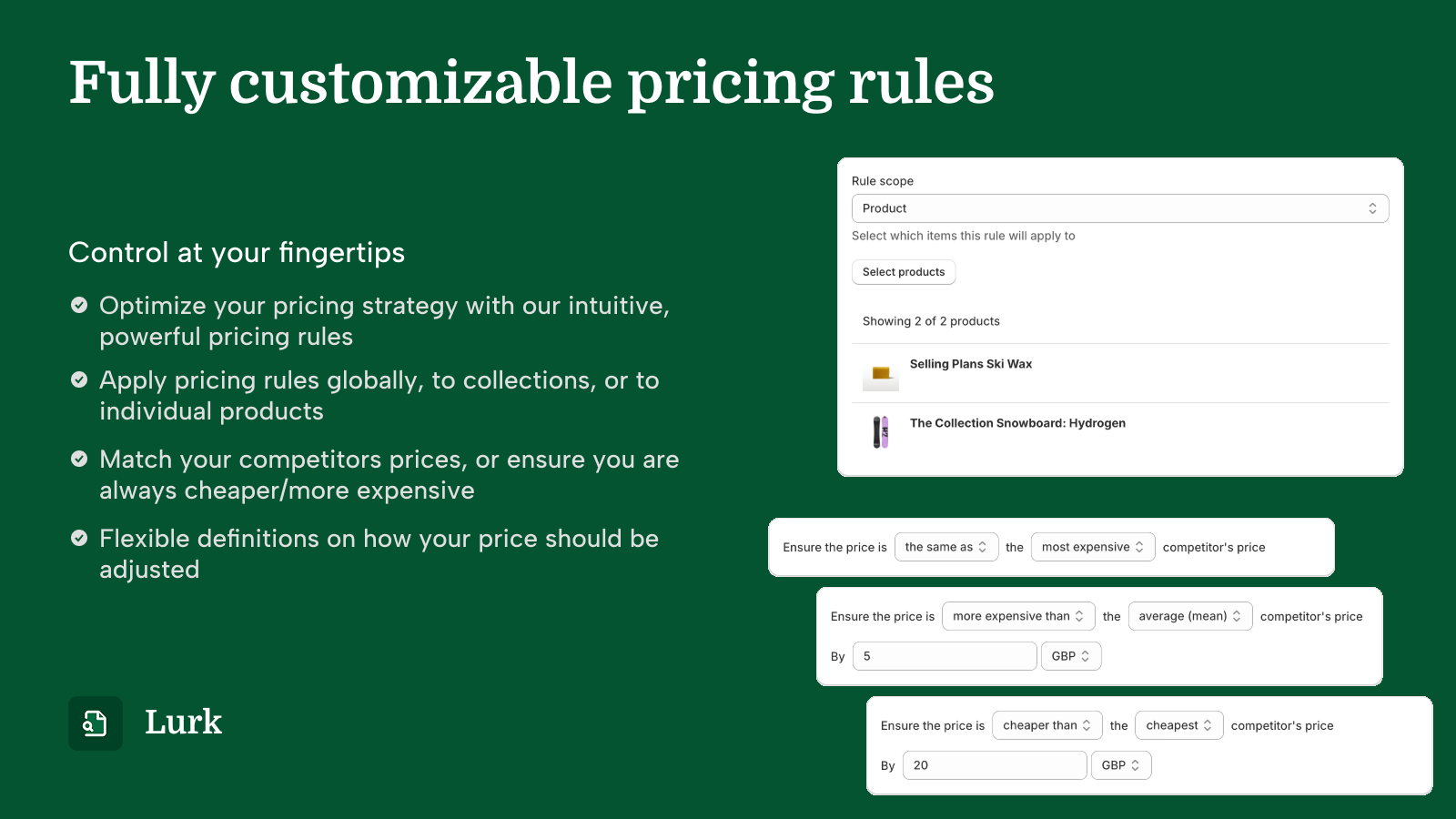Select The Collection Snowboard: Hydrogen product row
Viewport: 1456px width, 819px height.
[1120, 432]
